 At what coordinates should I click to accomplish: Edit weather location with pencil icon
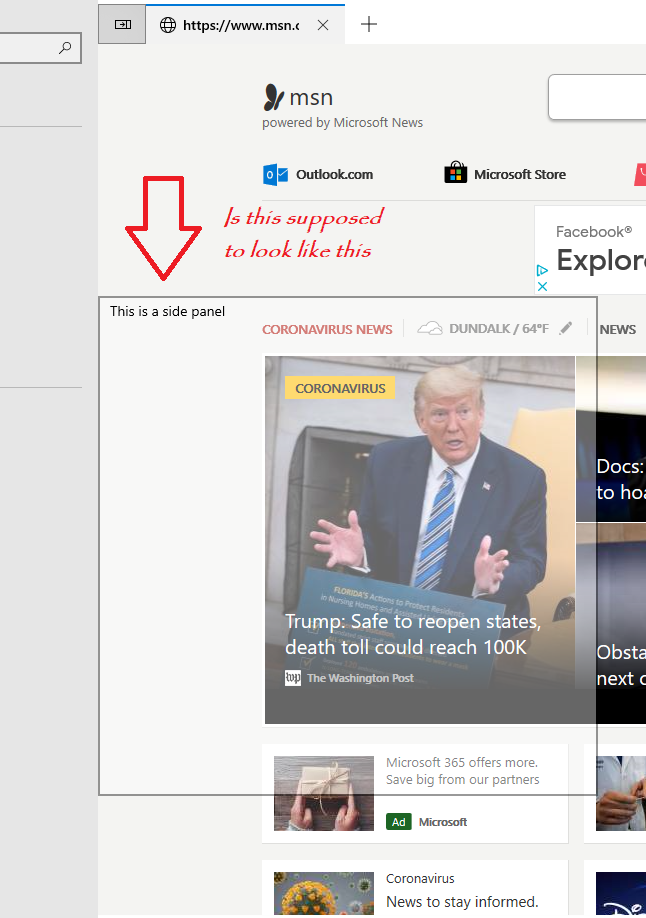(565, 328)
